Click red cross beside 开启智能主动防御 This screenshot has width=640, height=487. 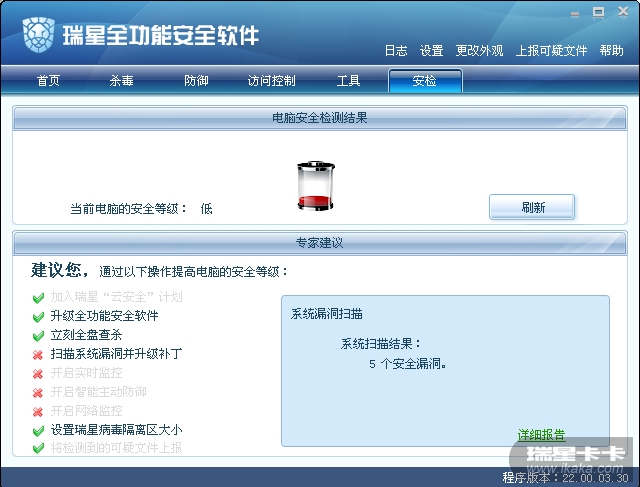(38, 393)
